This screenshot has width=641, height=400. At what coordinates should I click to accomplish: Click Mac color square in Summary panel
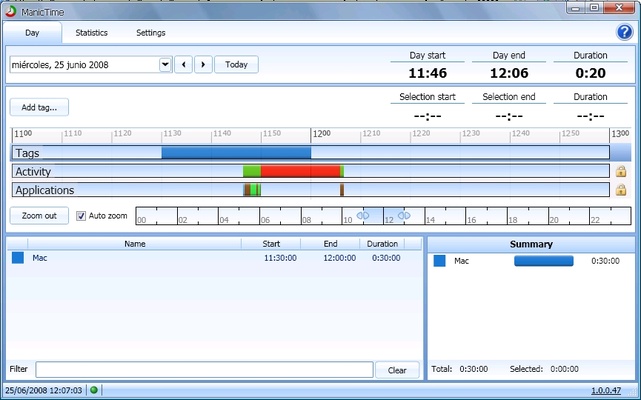tap(439, 261)
